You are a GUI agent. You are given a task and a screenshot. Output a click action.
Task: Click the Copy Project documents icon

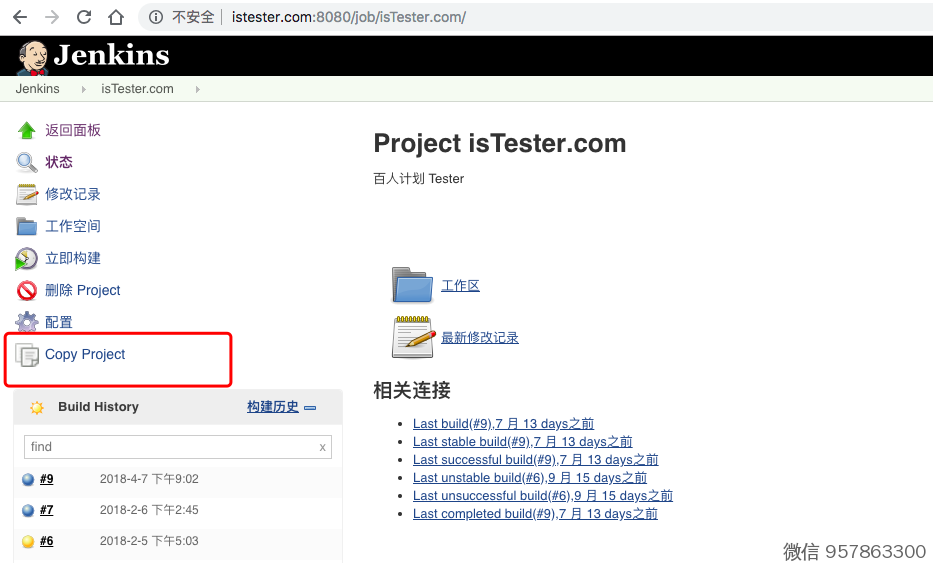coord(27,355)
